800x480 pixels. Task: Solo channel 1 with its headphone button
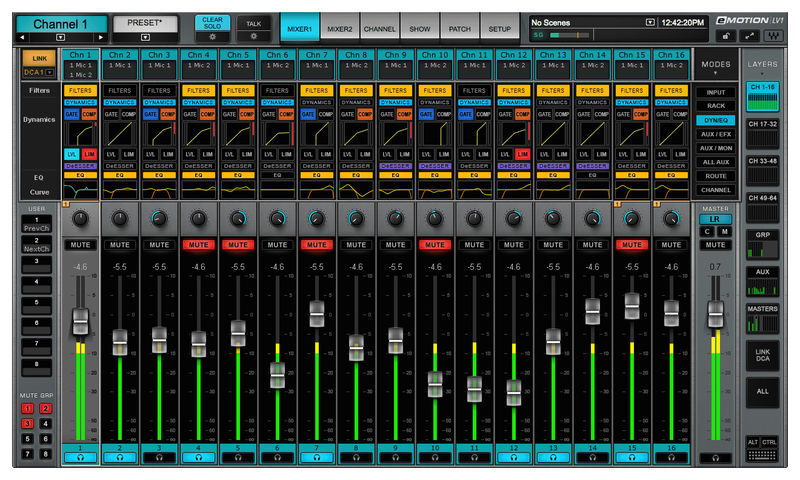[80, 458]
